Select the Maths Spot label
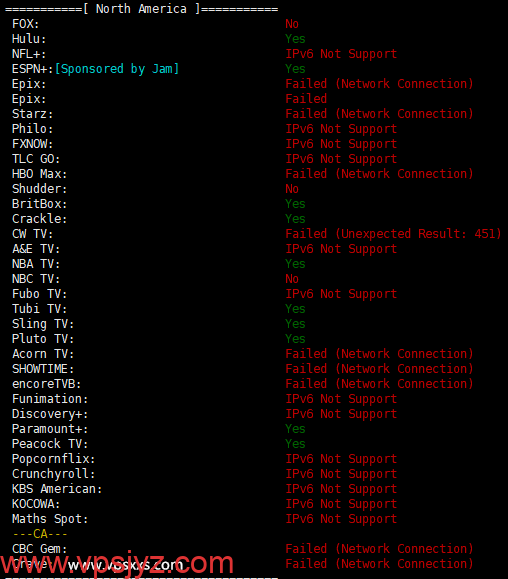Image resolution: width=508 pixels, height=579 pixels. click(x=50, y=519)
